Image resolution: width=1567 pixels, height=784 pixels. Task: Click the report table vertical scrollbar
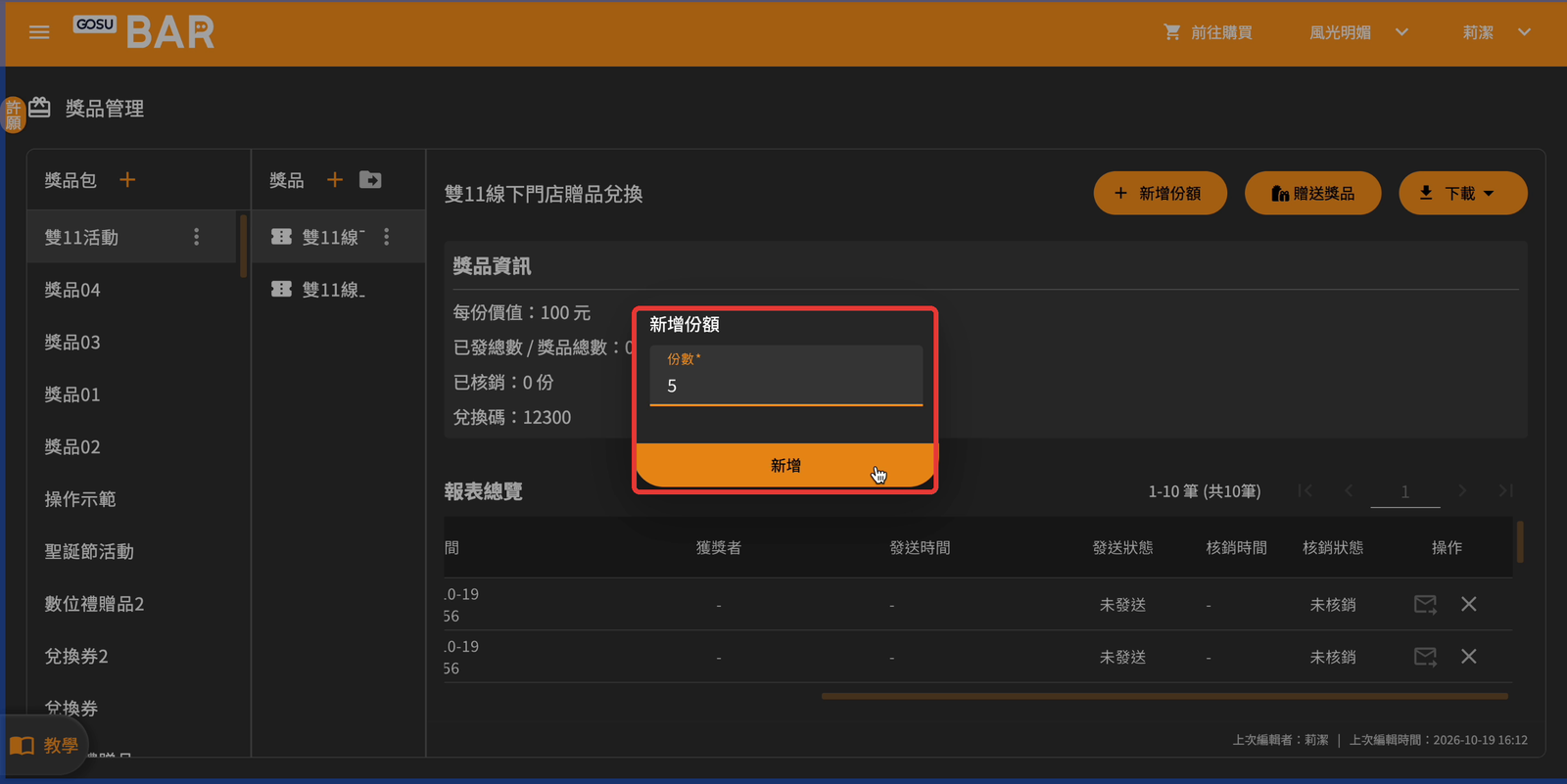tap(1520, 541)
